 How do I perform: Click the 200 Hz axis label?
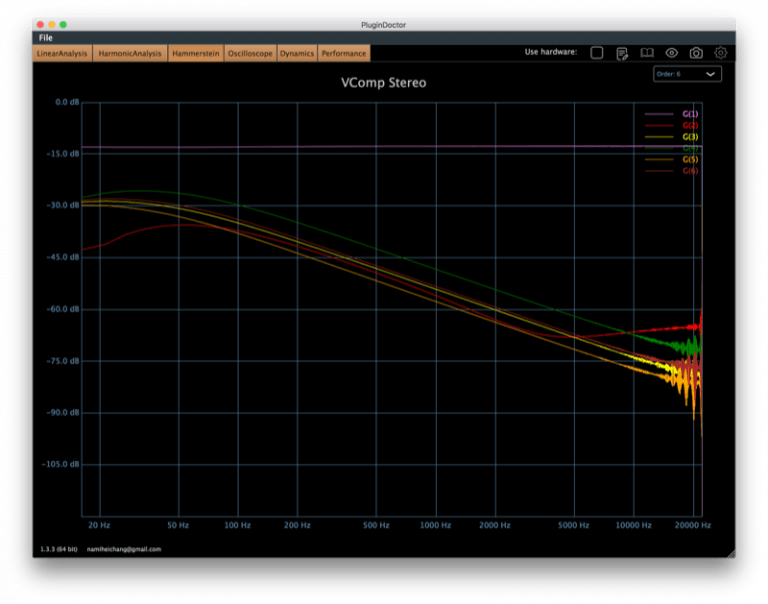pos(297,525)
